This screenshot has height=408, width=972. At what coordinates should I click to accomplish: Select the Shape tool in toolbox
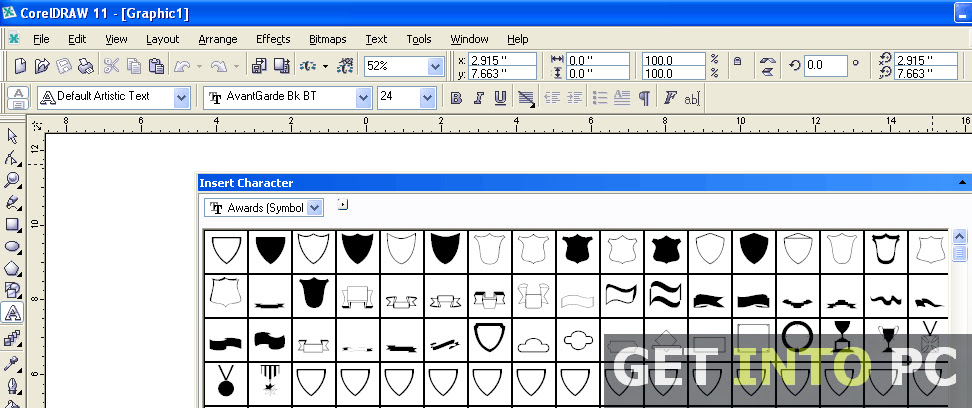[12, 159]
